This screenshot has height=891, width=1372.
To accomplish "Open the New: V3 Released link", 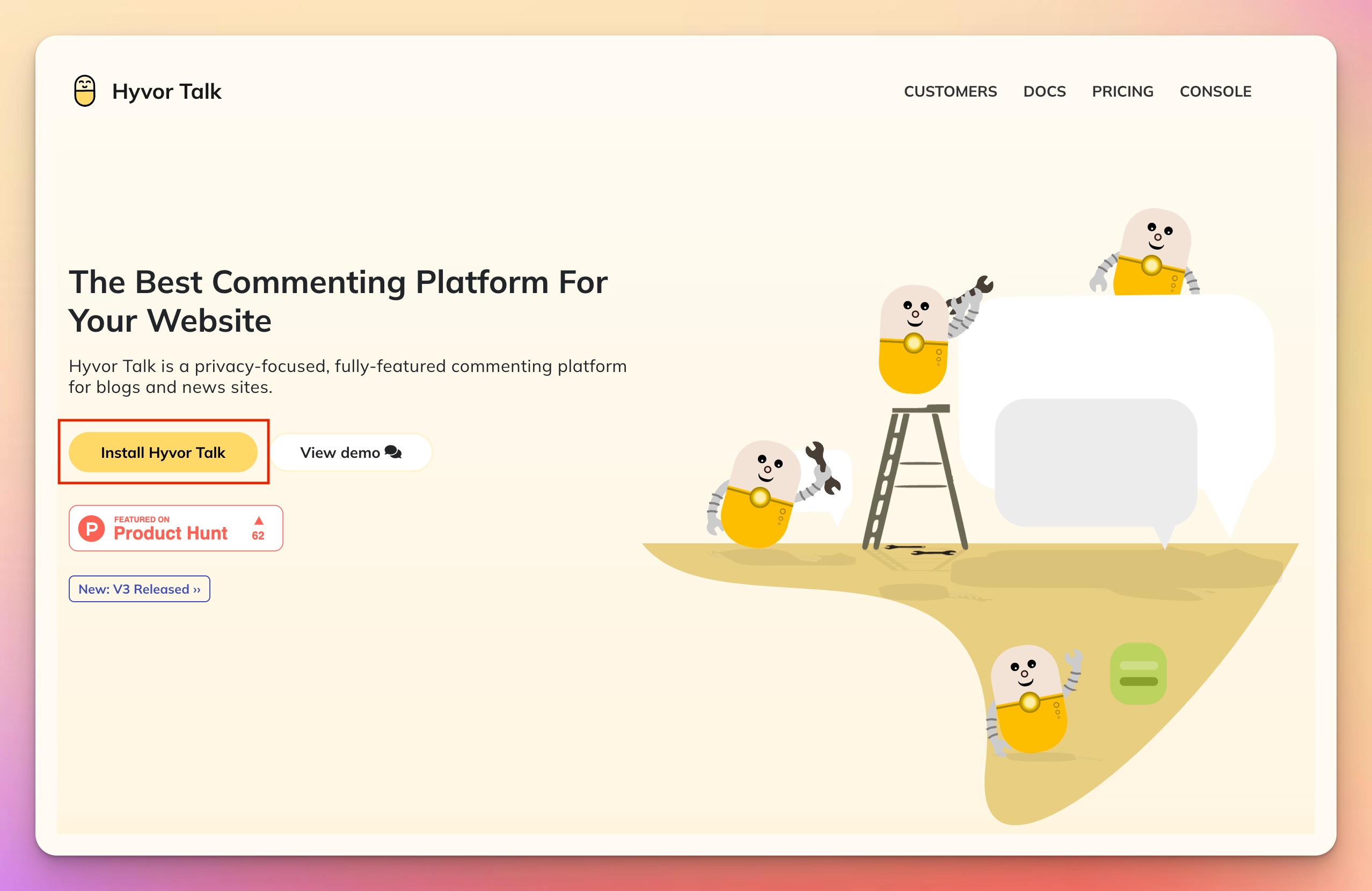I will (x=140, y=589).
